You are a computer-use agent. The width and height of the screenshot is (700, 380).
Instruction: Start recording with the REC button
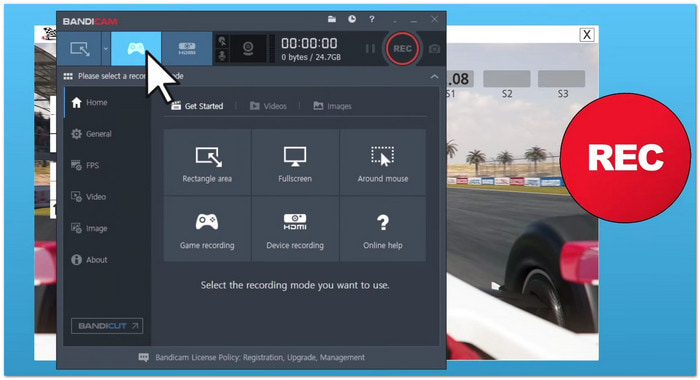[x=402, y=49]
